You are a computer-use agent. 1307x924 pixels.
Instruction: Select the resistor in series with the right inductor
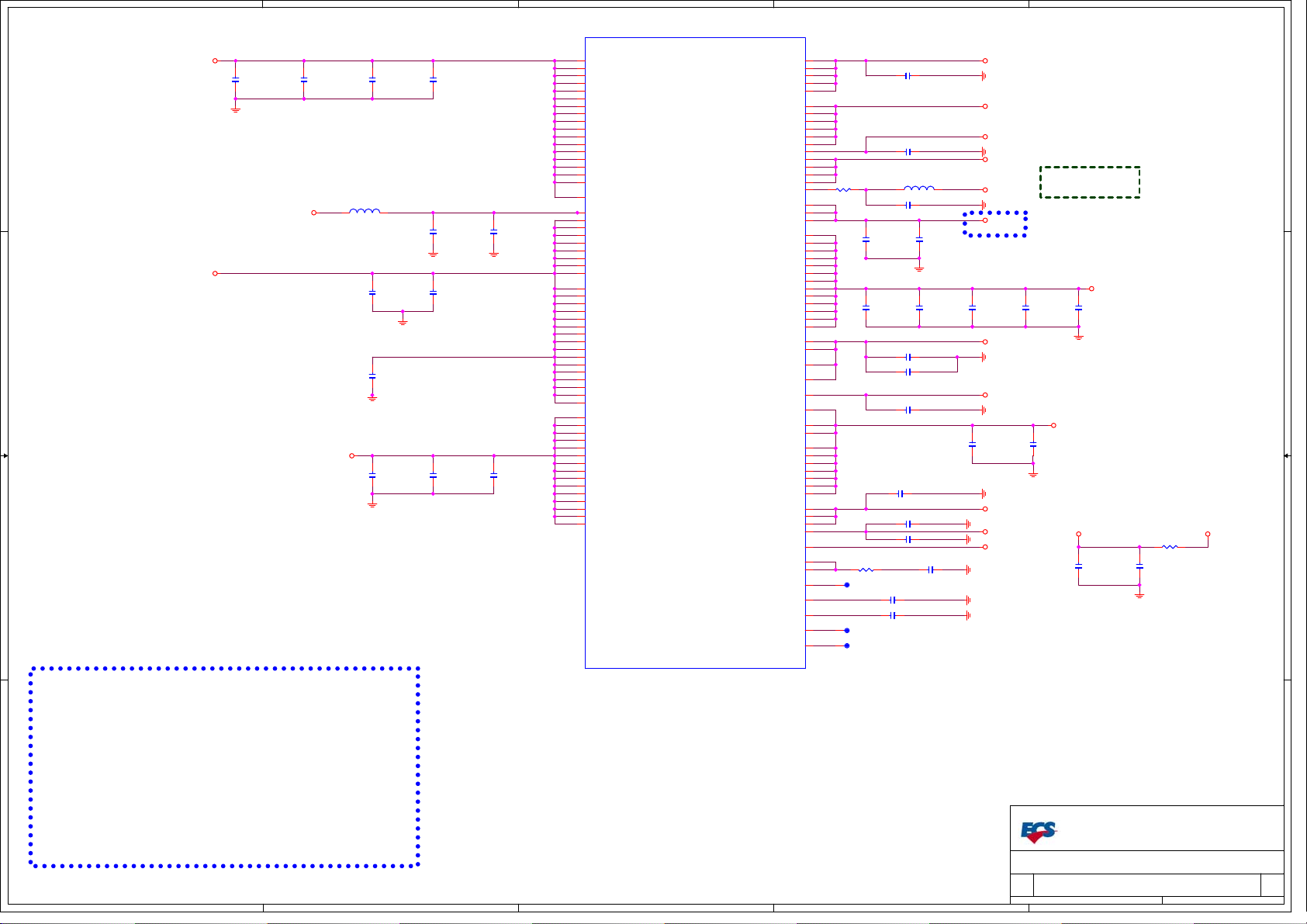click(843, 189)
